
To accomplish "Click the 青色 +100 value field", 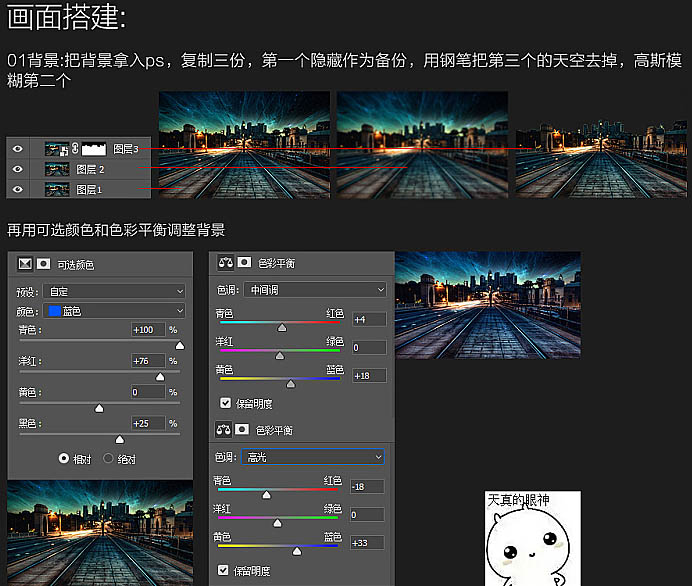I will pos(148,330).
